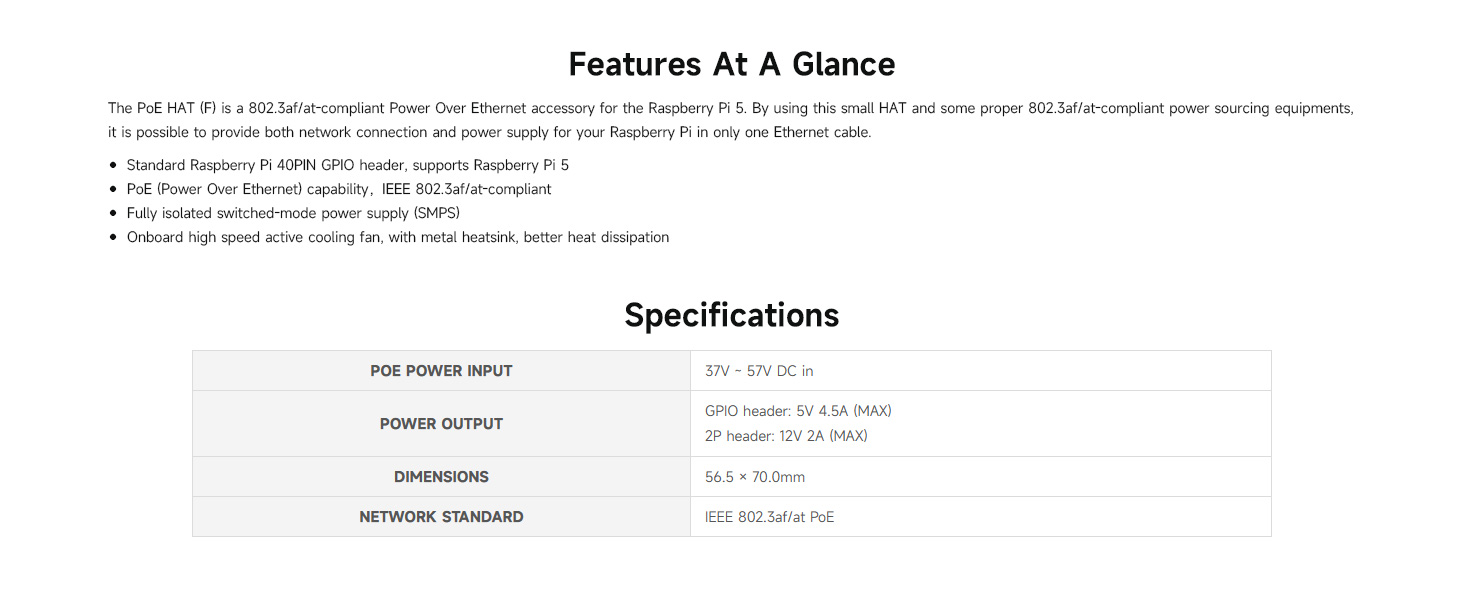Viewport: 1464px width, 600px height.
Task: Click the active cooling fan bullet item
Action: tap(398, 237)
